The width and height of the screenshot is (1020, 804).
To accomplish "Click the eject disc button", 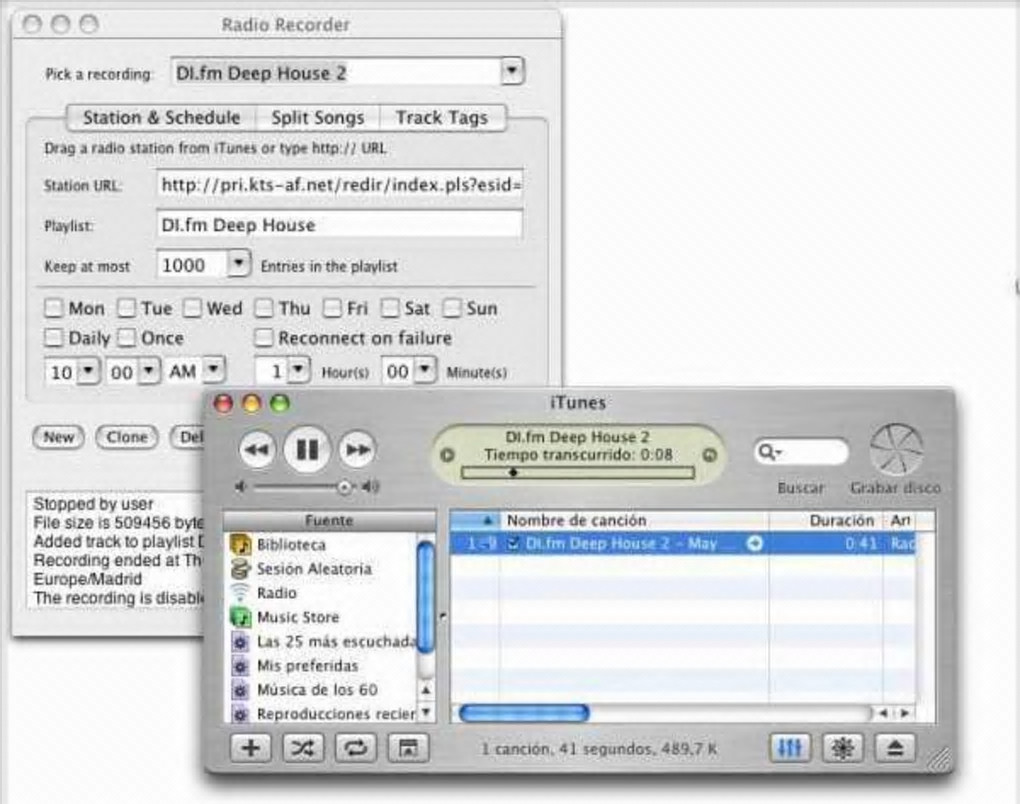I will pyautogui.click(x=895, y=748).
